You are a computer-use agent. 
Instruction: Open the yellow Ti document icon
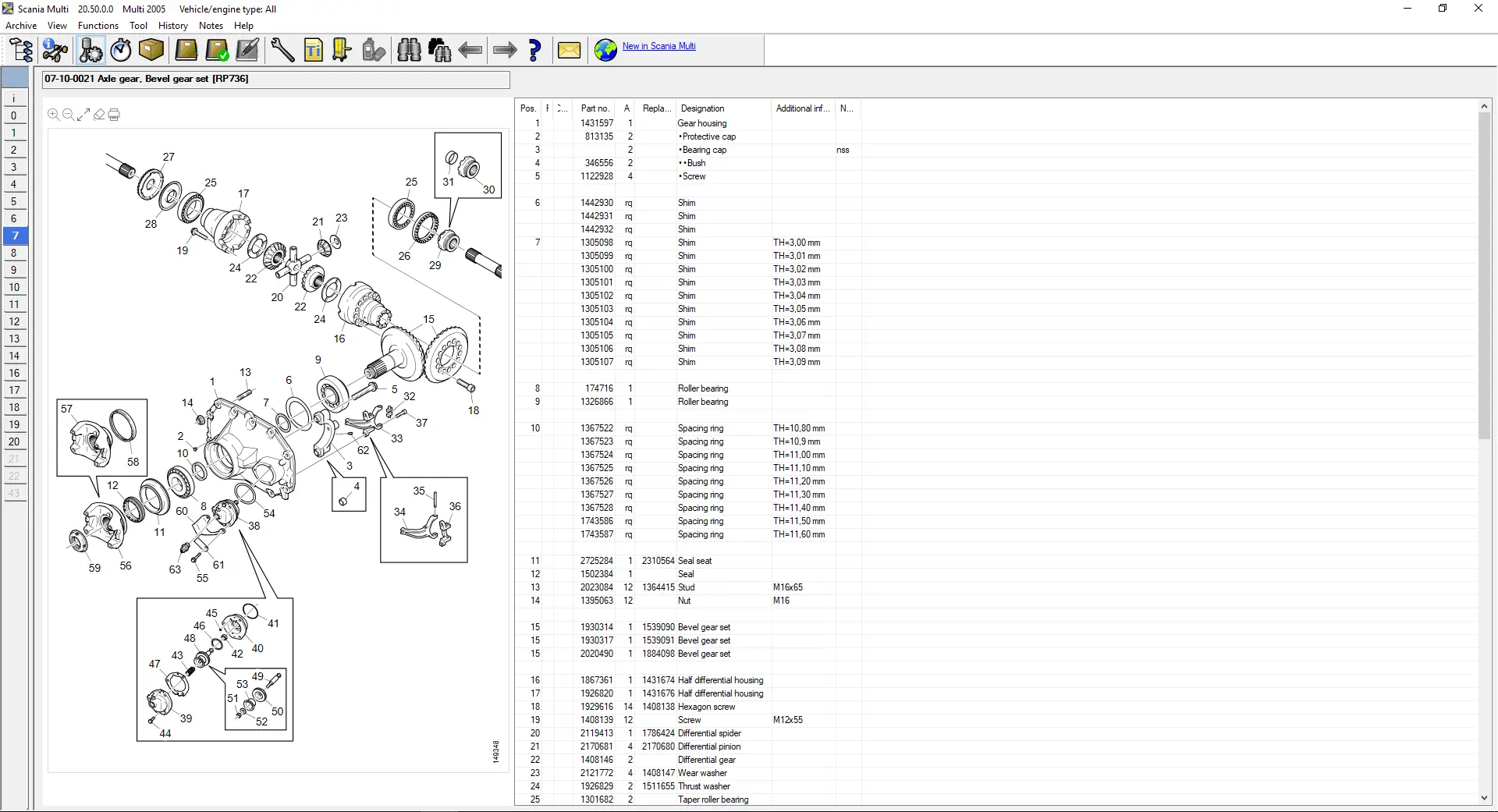click(x=313, y=51)
